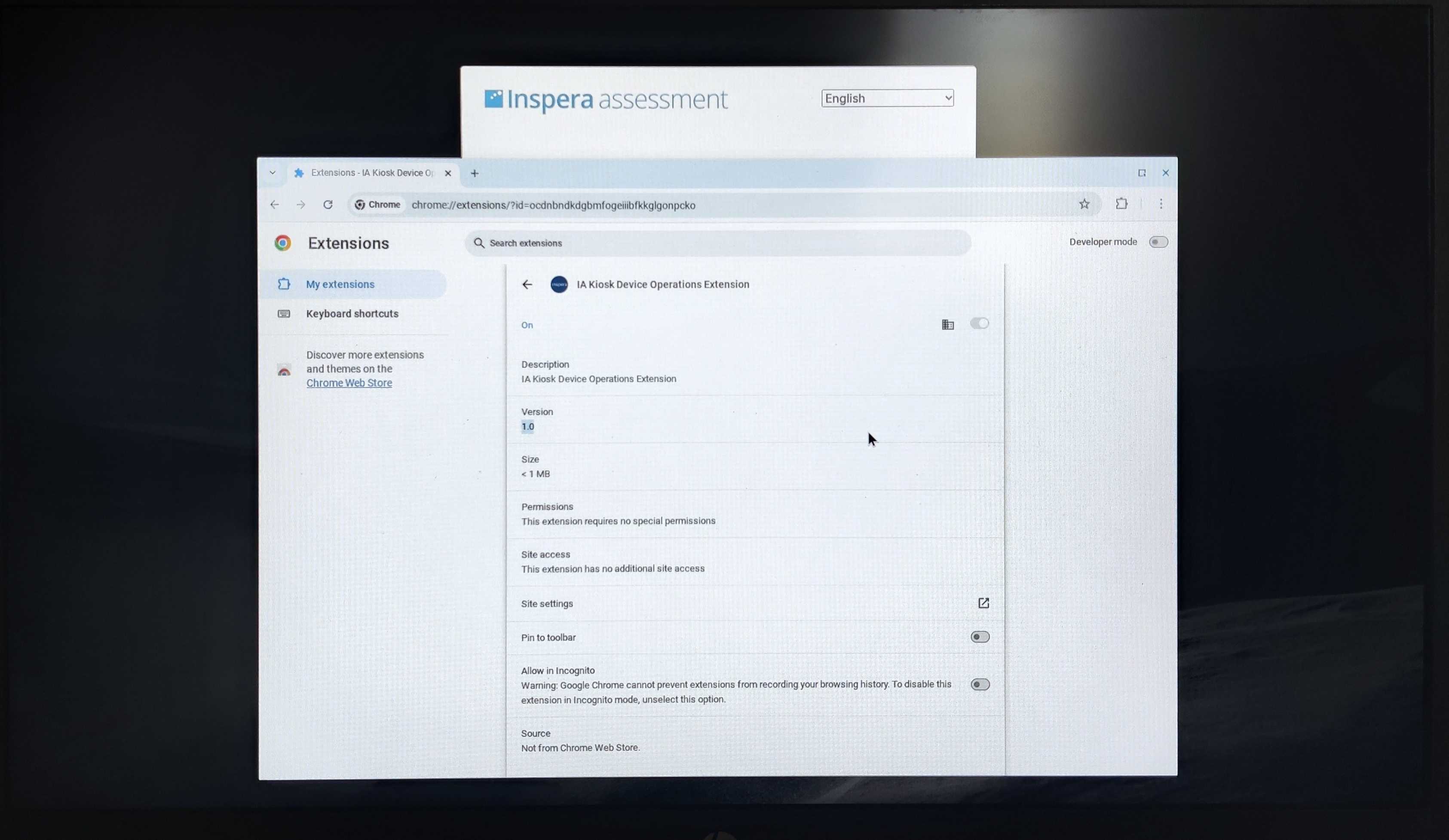1449x840 pixels.
Task: Toggle the extension On switch
Action: point(980,324)
